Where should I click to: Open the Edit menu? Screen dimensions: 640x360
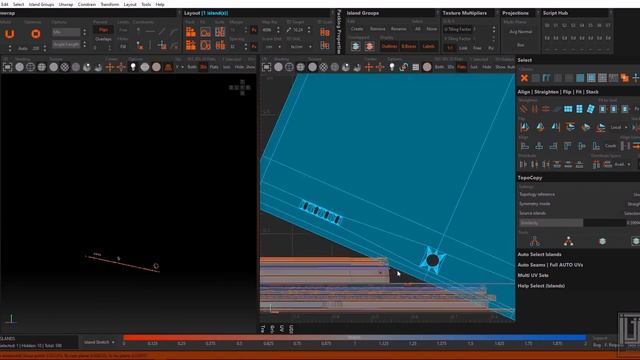coord(4,4)
